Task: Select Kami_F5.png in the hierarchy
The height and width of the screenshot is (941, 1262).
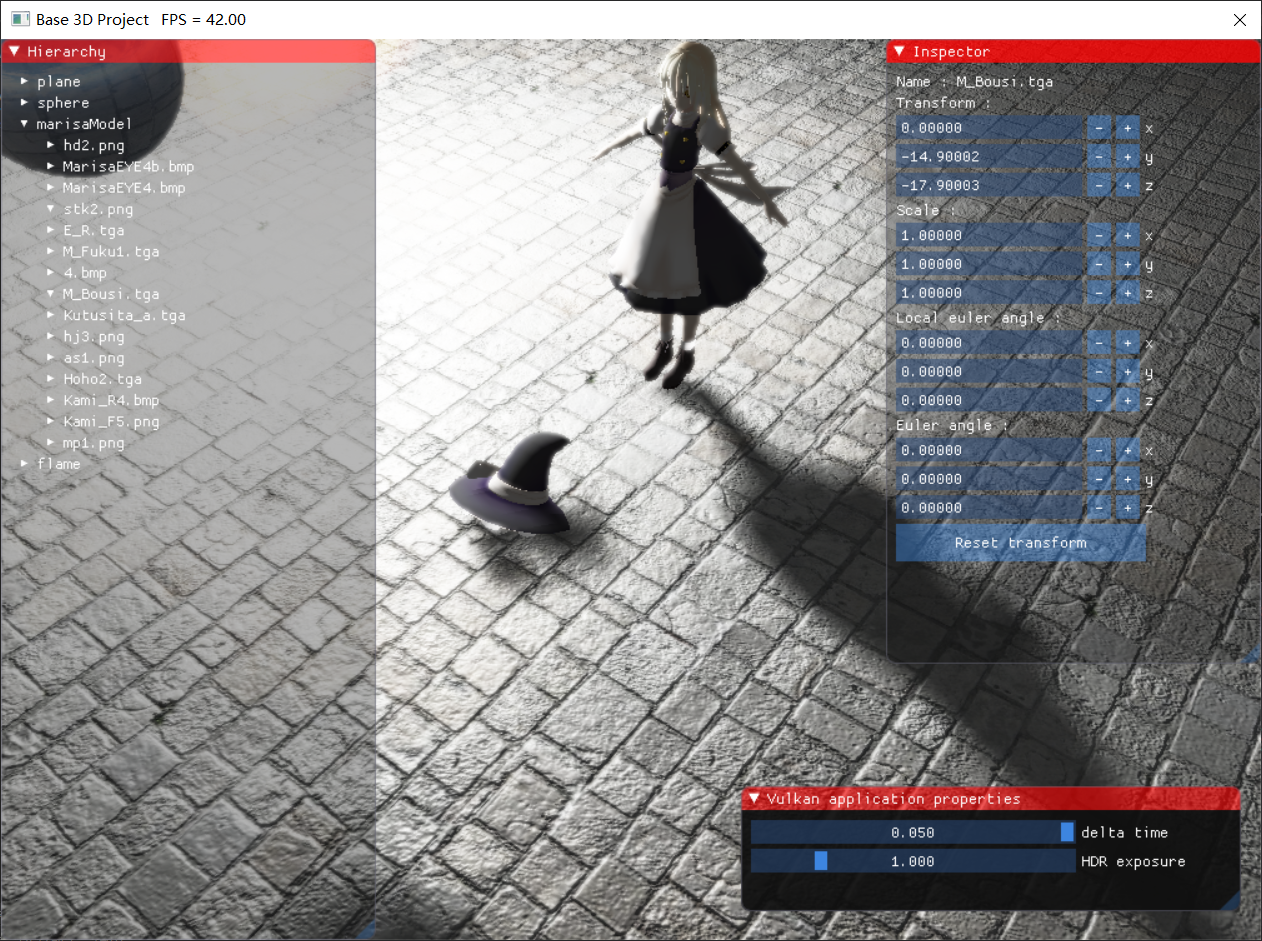Action: click(111, 422)
